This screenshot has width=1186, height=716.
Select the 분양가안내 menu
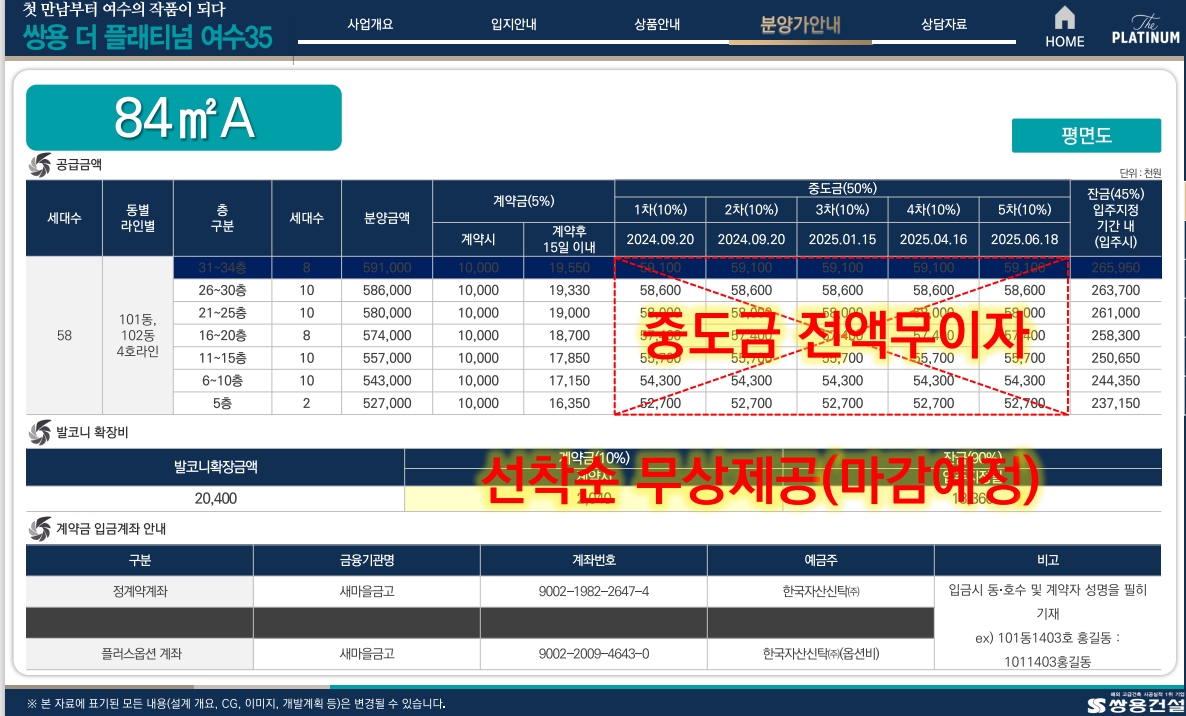tap(800, 25)
